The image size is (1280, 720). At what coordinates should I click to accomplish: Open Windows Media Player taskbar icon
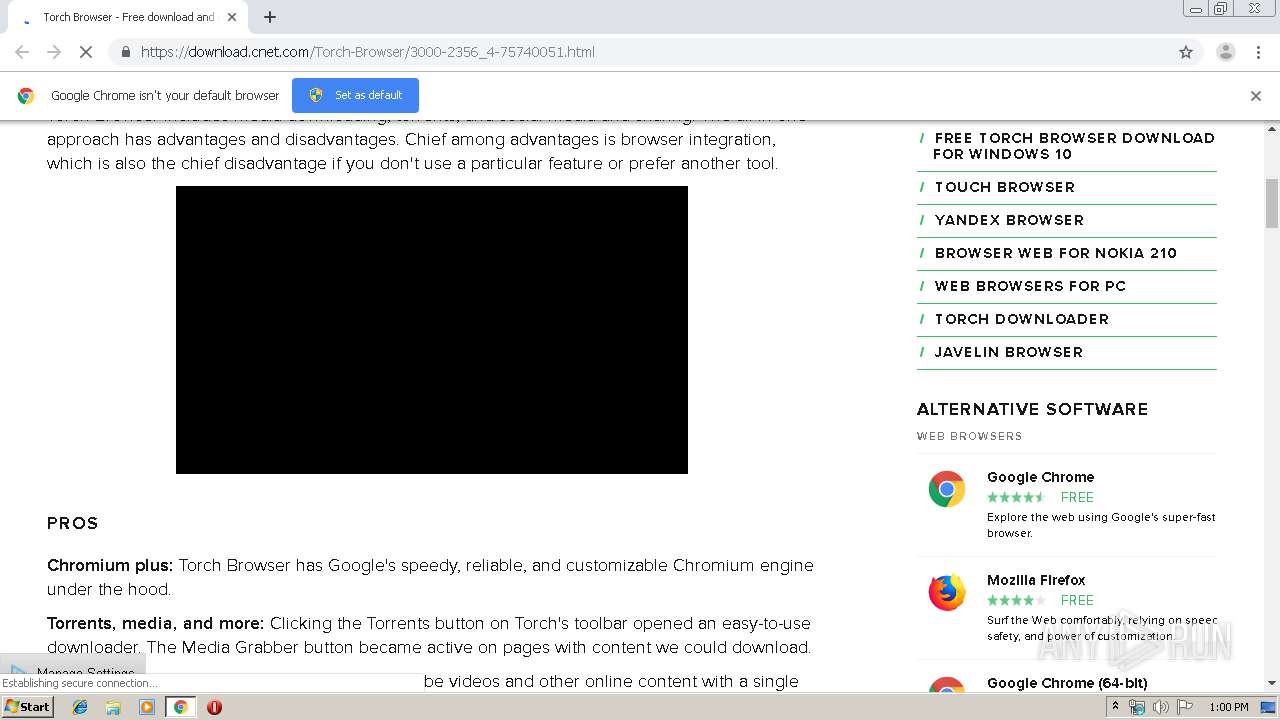147,707
